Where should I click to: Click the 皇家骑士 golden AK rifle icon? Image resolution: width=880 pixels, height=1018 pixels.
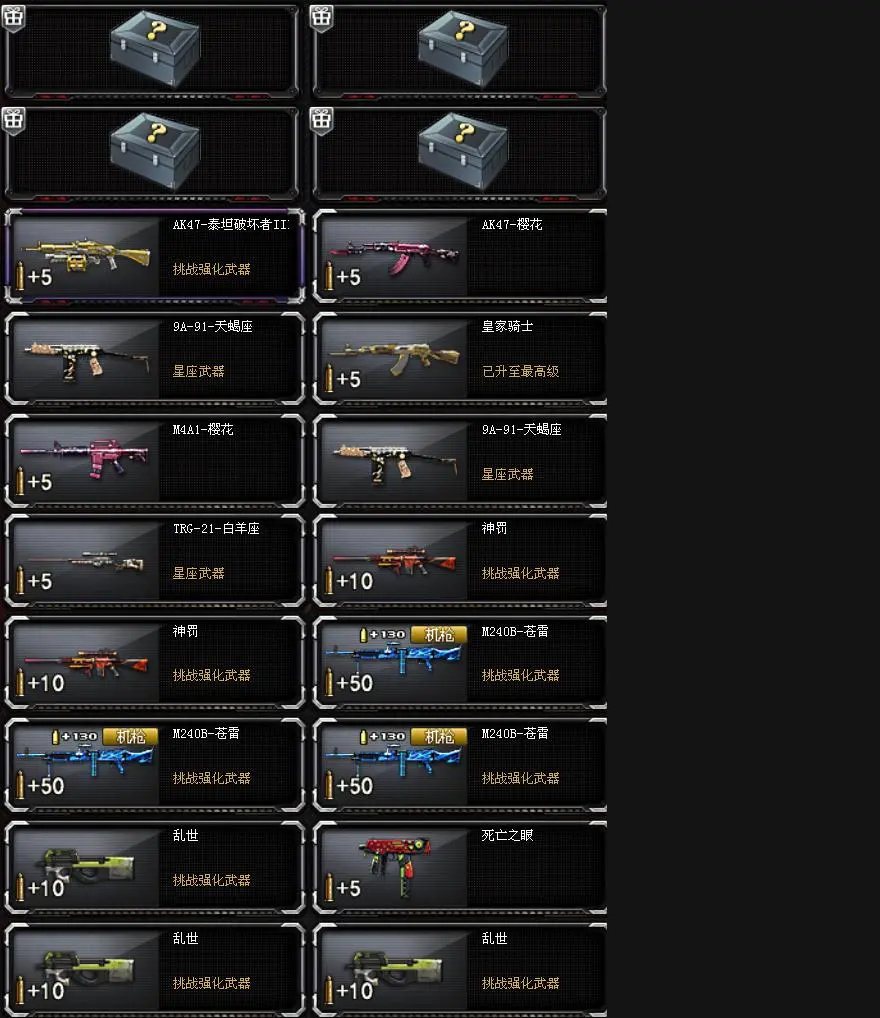(x=394, y=358)
